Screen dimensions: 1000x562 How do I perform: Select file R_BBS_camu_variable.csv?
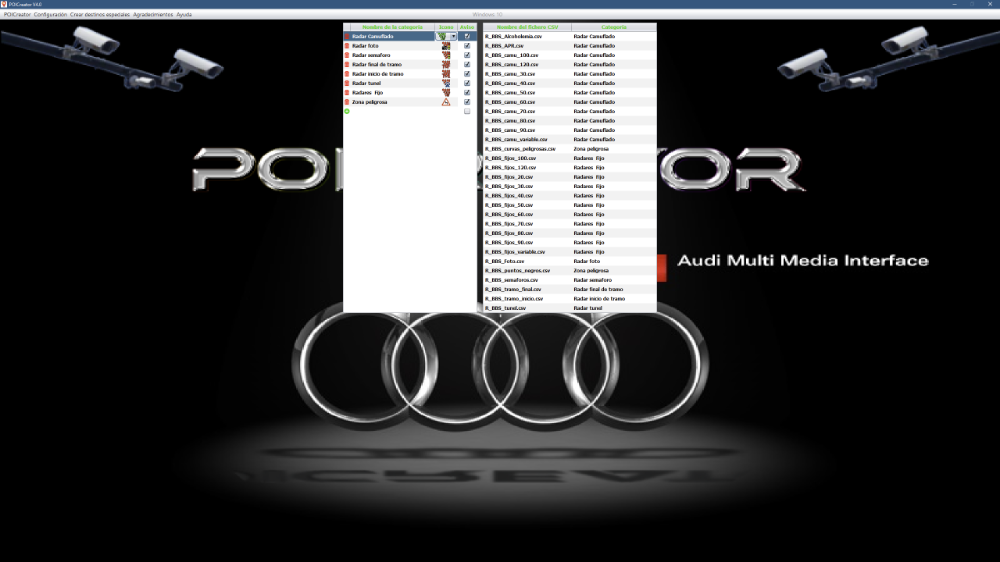point(516,140)
